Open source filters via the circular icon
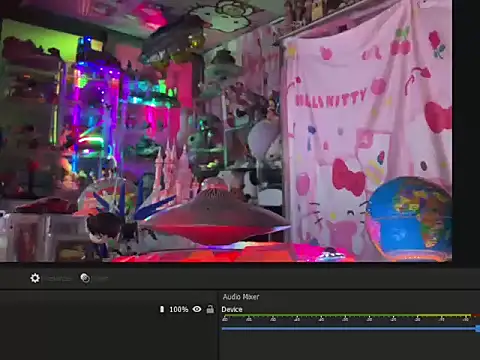480x360 pixels. pyautogui.click(x=85, y=278)
